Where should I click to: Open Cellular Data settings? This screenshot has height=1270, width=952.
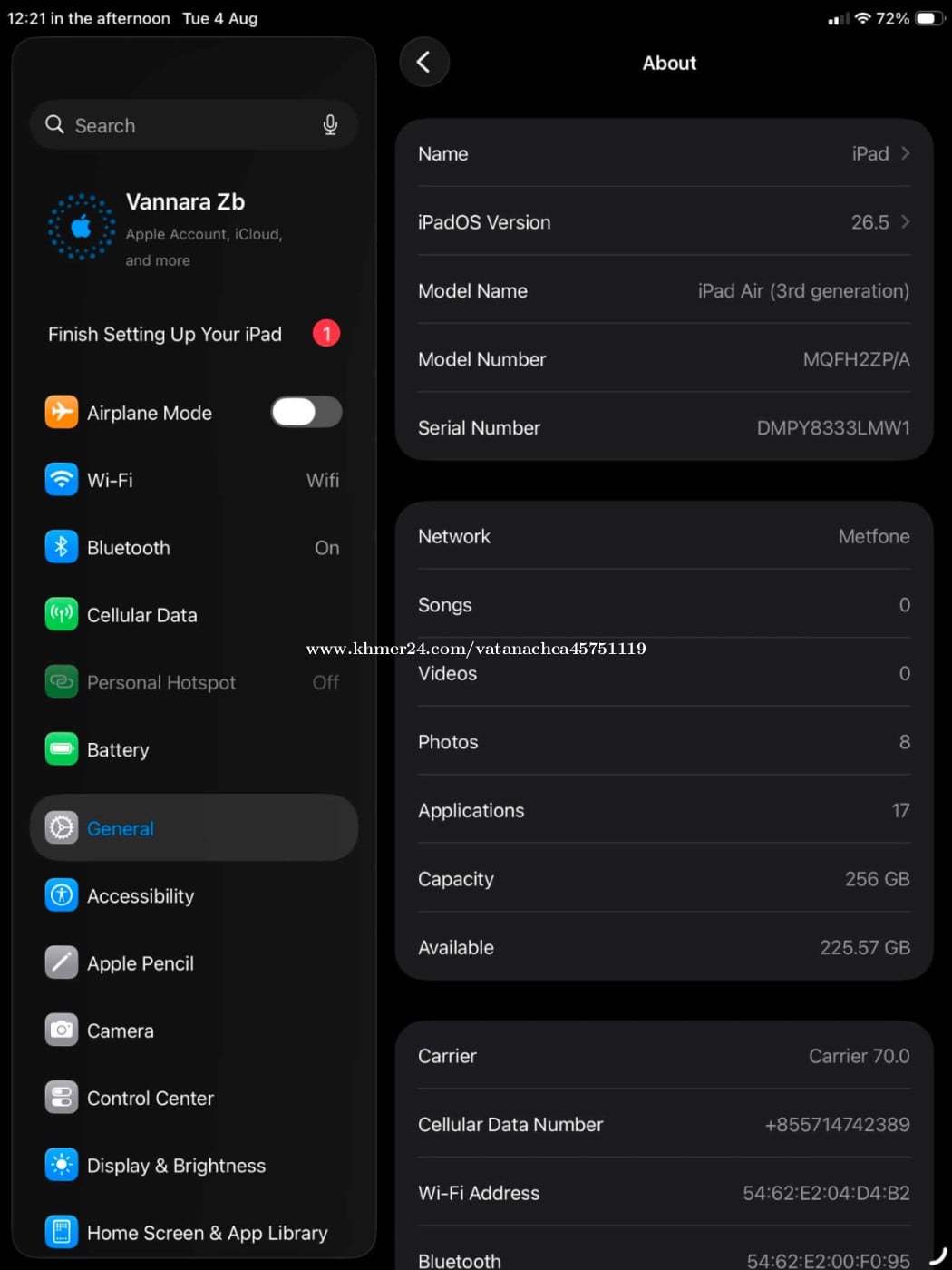pyautogui.click(x=194, y=614)
